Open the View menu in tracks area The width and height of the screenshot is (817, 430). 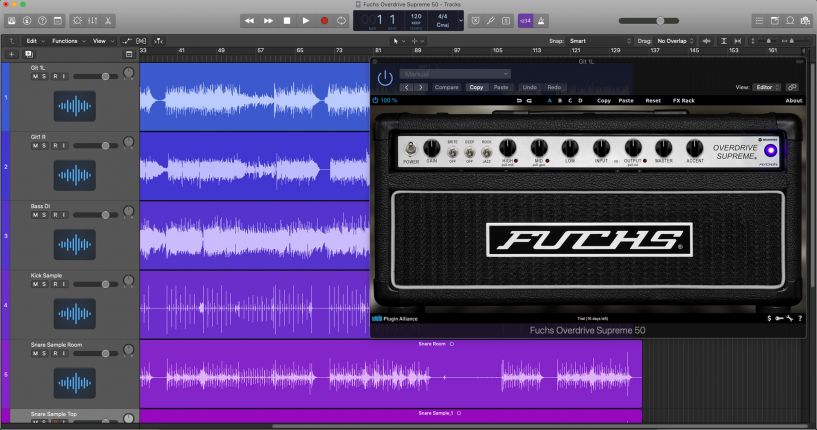point(103,41)
